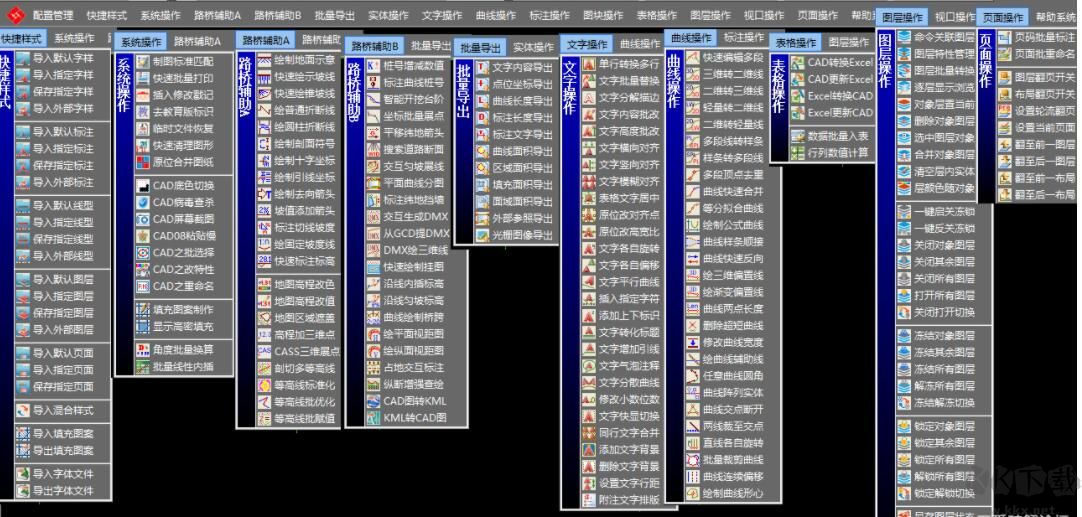Click the CAD转换Excel icon

797,62
